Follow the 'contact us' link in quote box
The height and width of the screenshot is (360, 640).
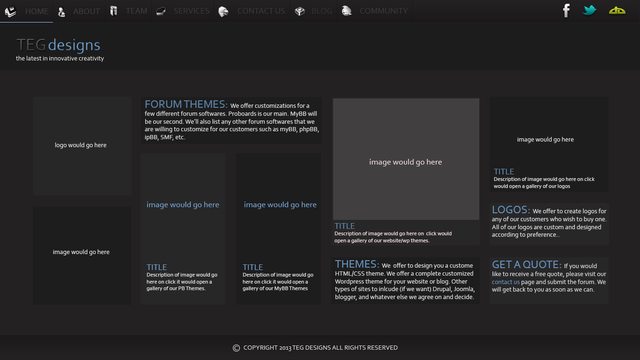click(x=505, y=282)
